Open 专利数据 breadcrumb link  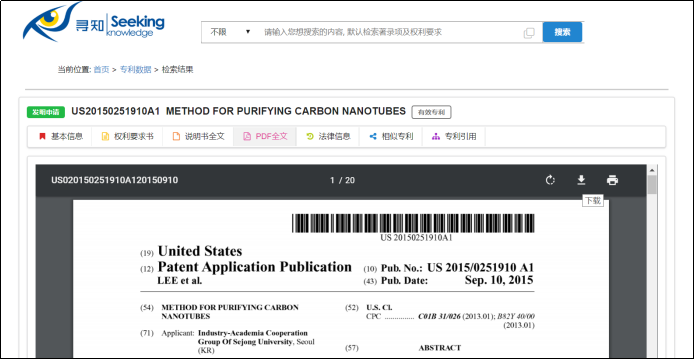(136, 70)
